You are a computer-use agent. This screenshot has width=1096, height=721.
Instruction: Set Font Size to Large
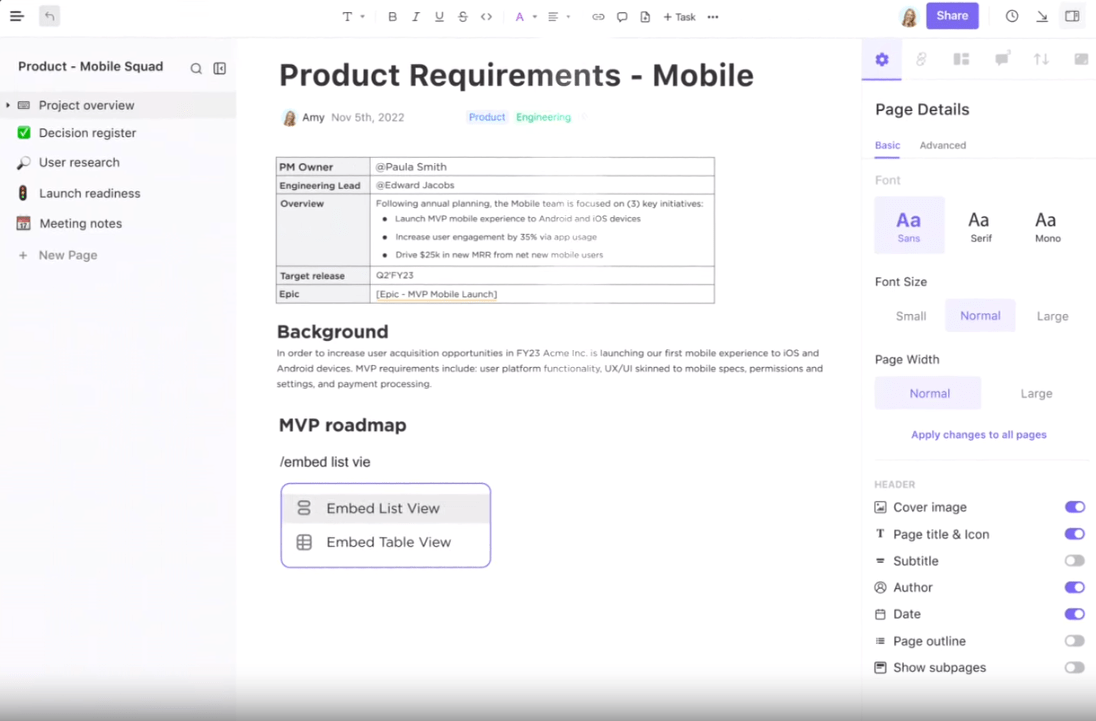point(1052,316)
